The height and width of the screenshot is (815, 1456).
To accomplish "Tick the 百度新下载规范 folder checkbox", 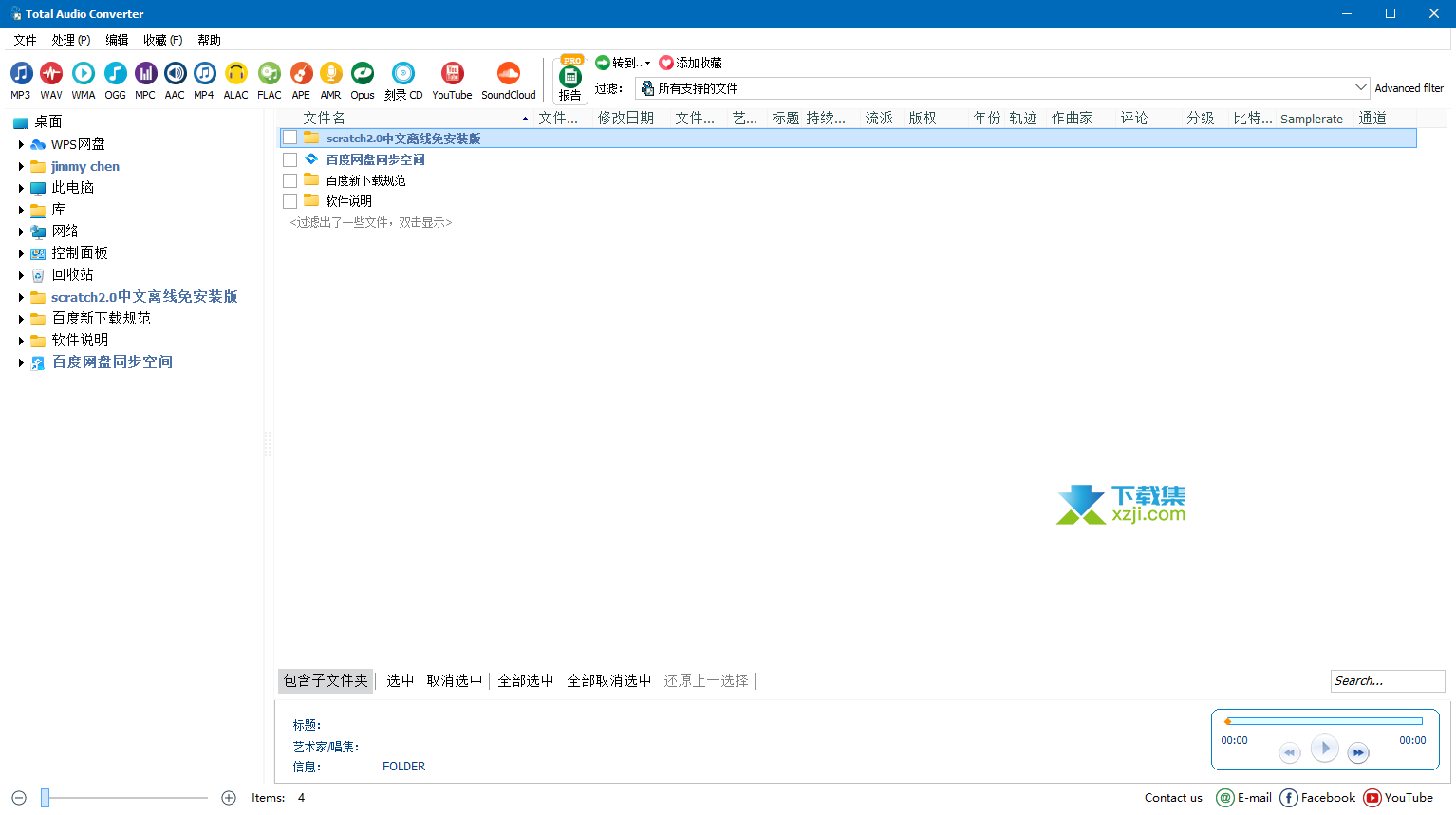I will click(290, 180).
